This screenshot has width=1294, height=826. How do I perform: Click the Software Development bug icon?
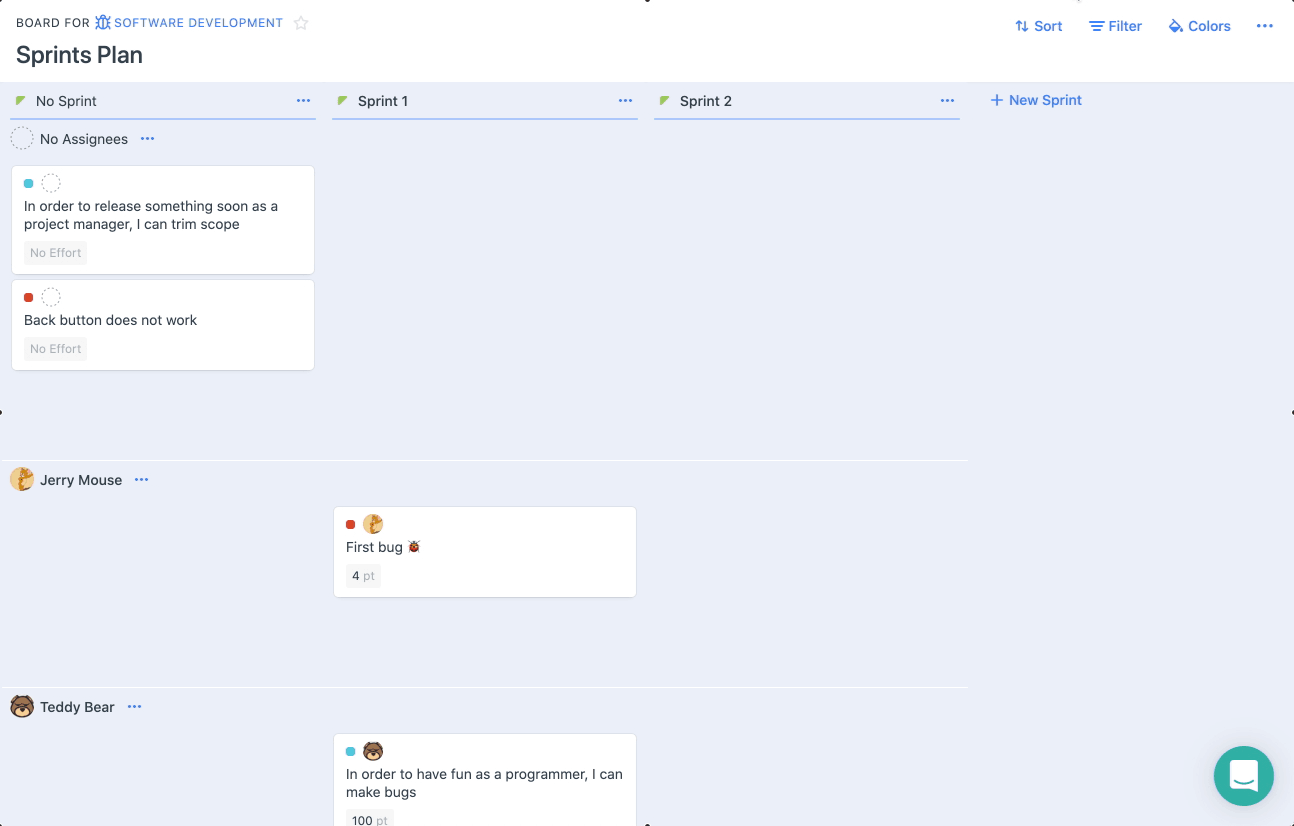point(103,23)
